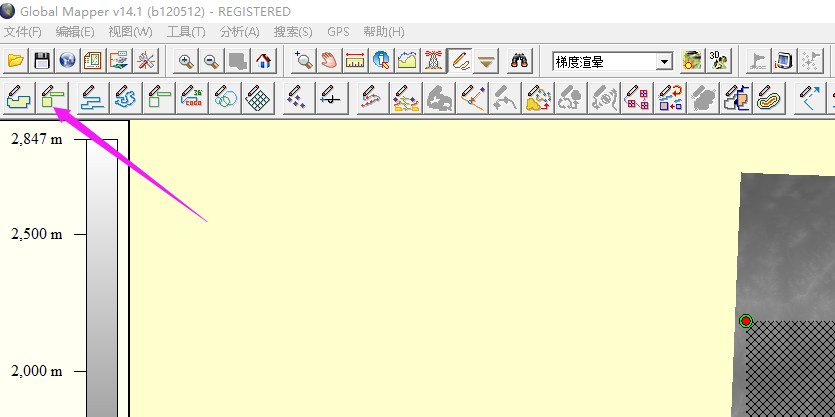Screen dimensions: 835x417
Task: Zoom out with the minus magnifier button
Action: point(212,61)
